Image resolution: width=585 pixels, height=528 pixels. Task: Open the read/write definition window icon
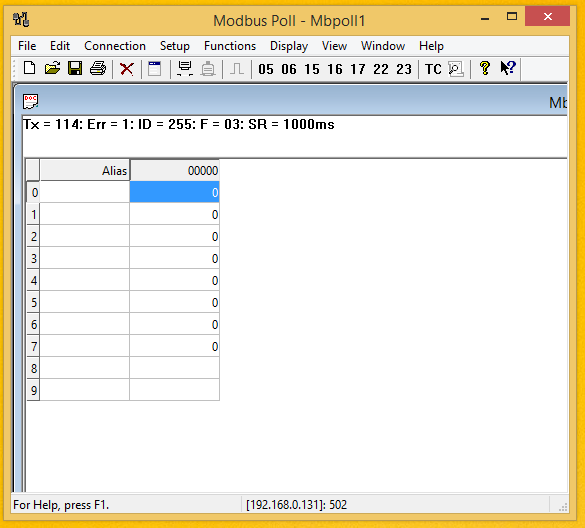coord(154,69)
